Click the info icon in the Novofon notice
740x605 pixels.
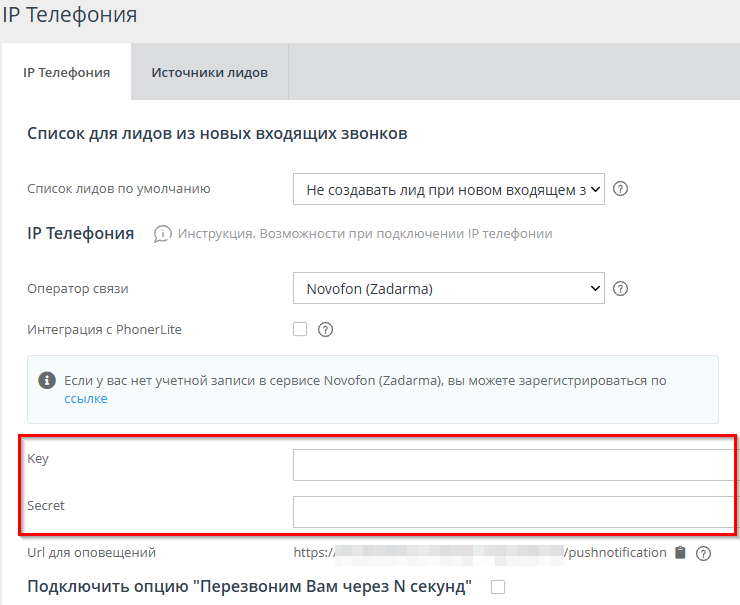coord(46,381)
